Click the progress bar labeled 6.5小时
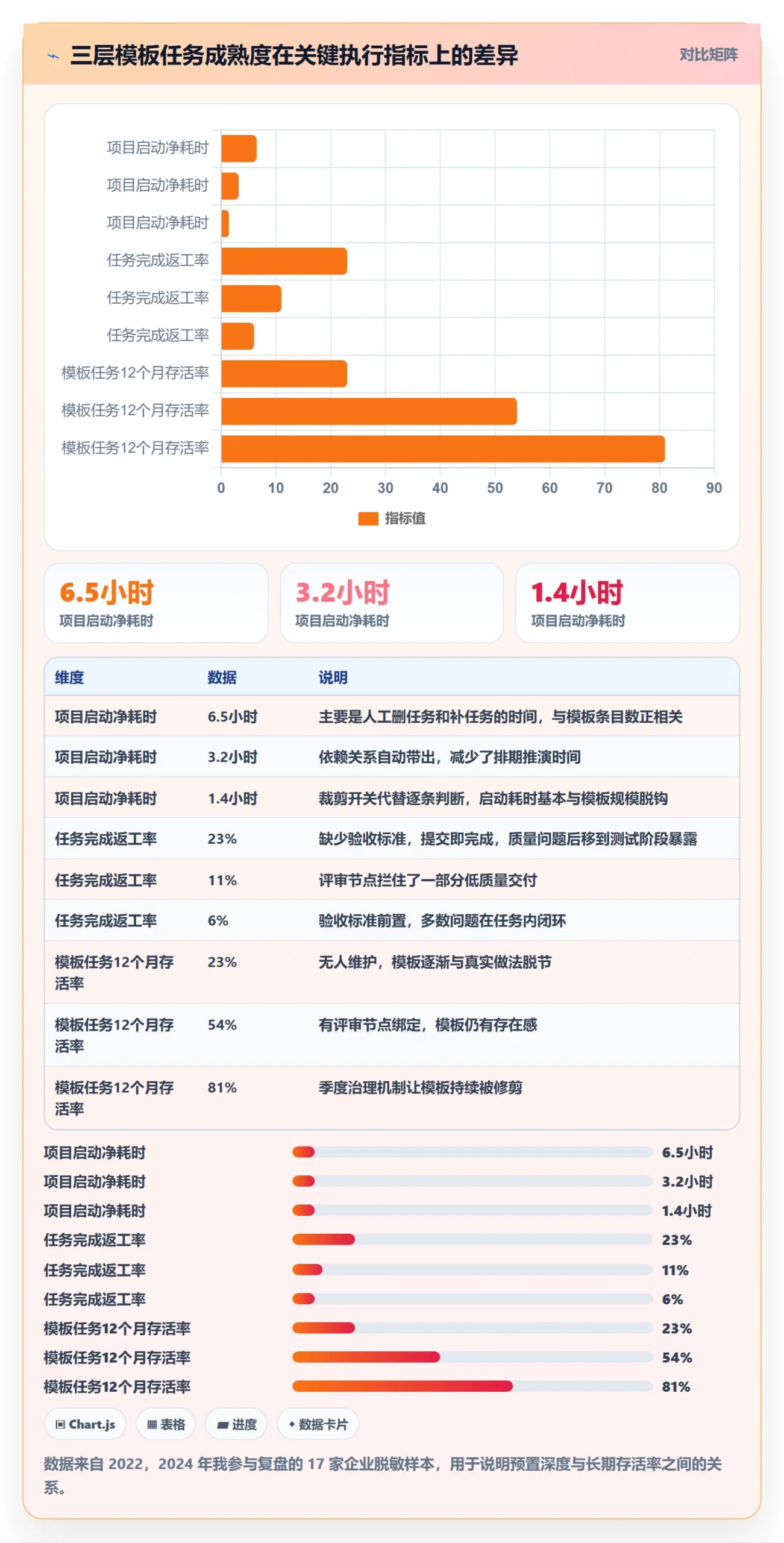Viewport: 784px width, 1543px height. tap(472, 1152)
